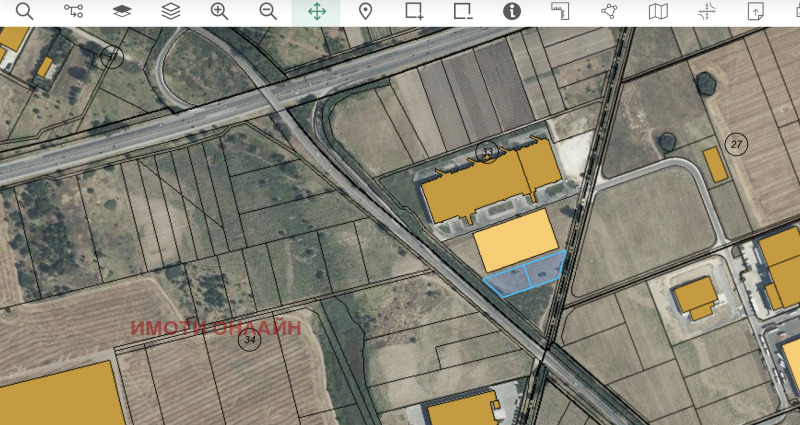Image resolution: width=800 pixels, height=425 pixels.
Task: Activate the info identify tool
Action: point(512,11)
